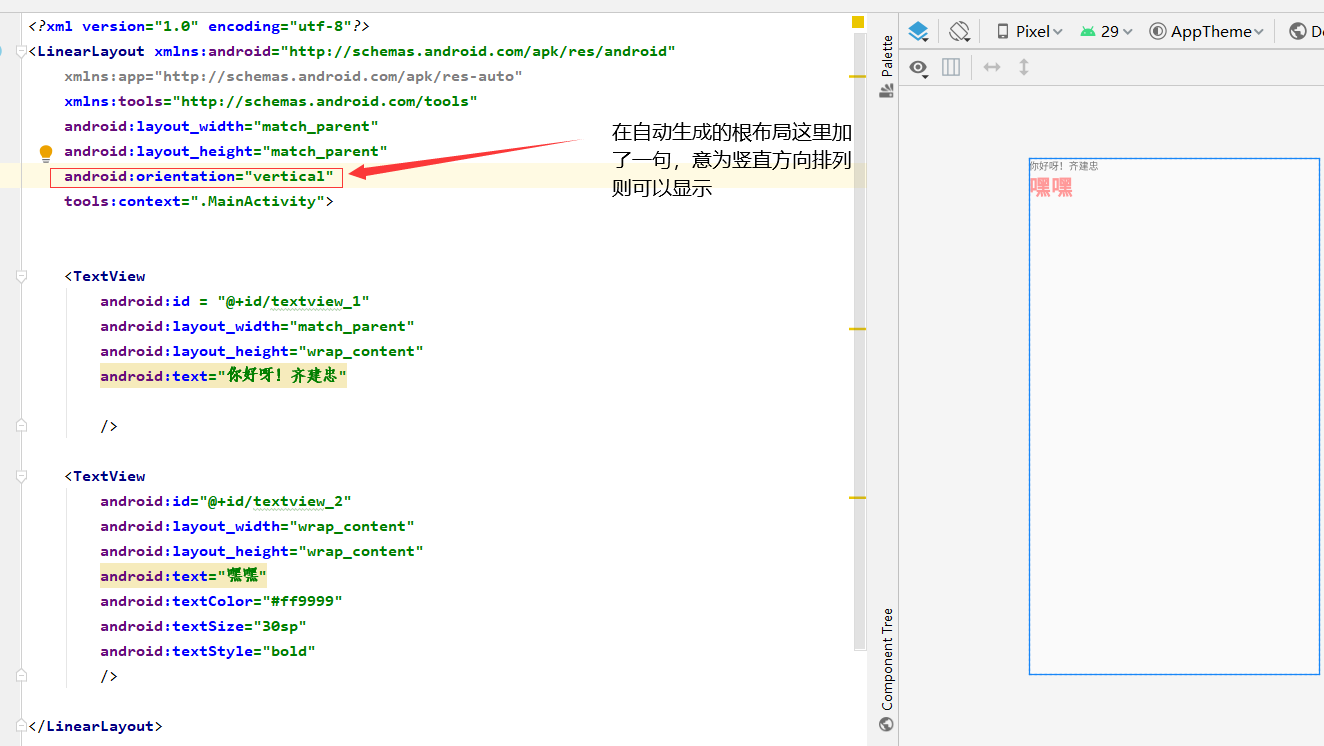Click root android:layout_height="match_parent" line
This screenshot has height=746, width=1324.
226,151
